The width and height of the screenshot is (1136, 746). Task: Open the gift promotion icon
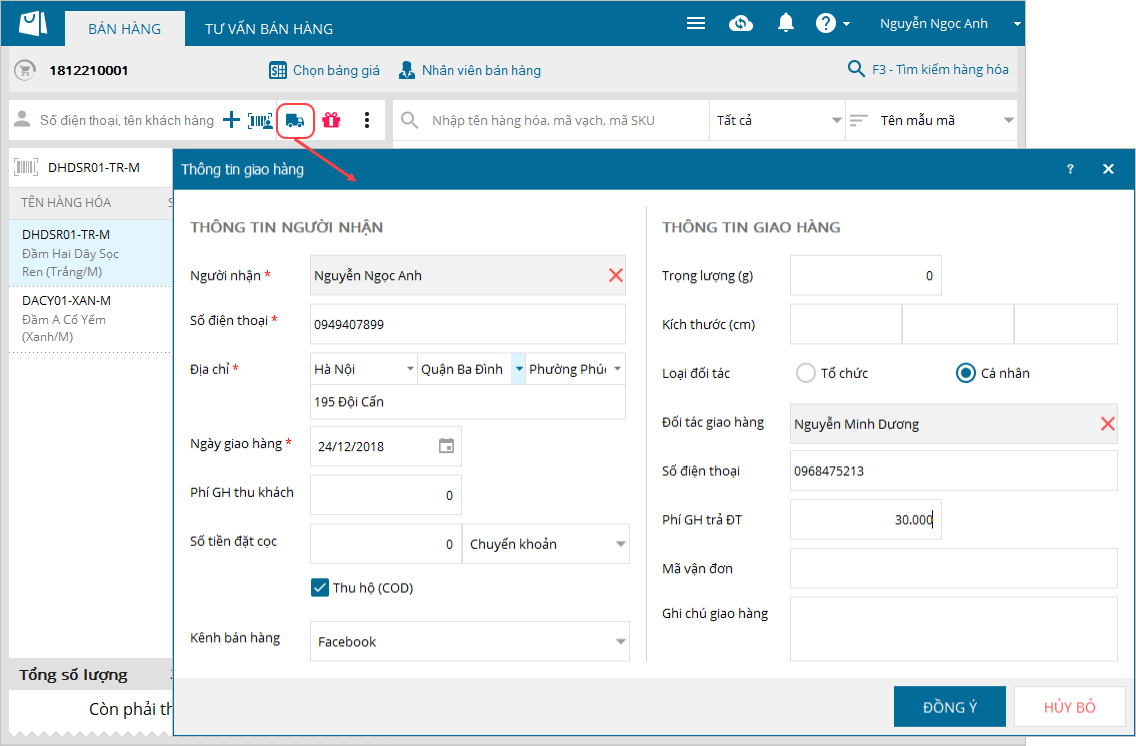tap(331, 121)
